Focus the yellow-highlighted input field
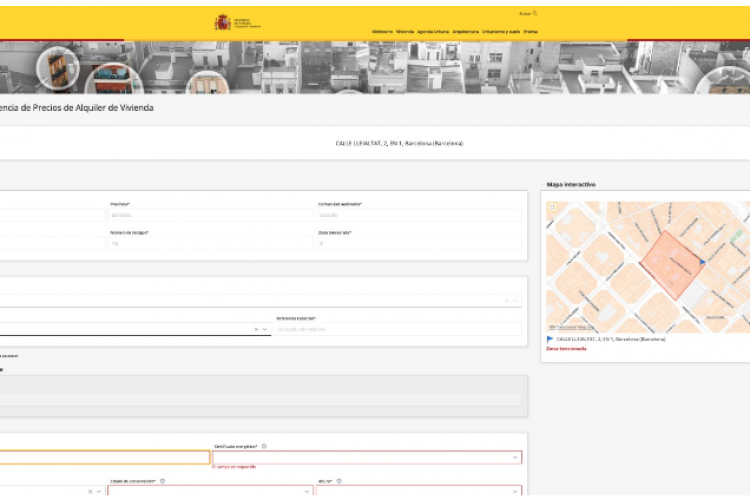This screenshot has height=500, width=750. pos(105,457)
